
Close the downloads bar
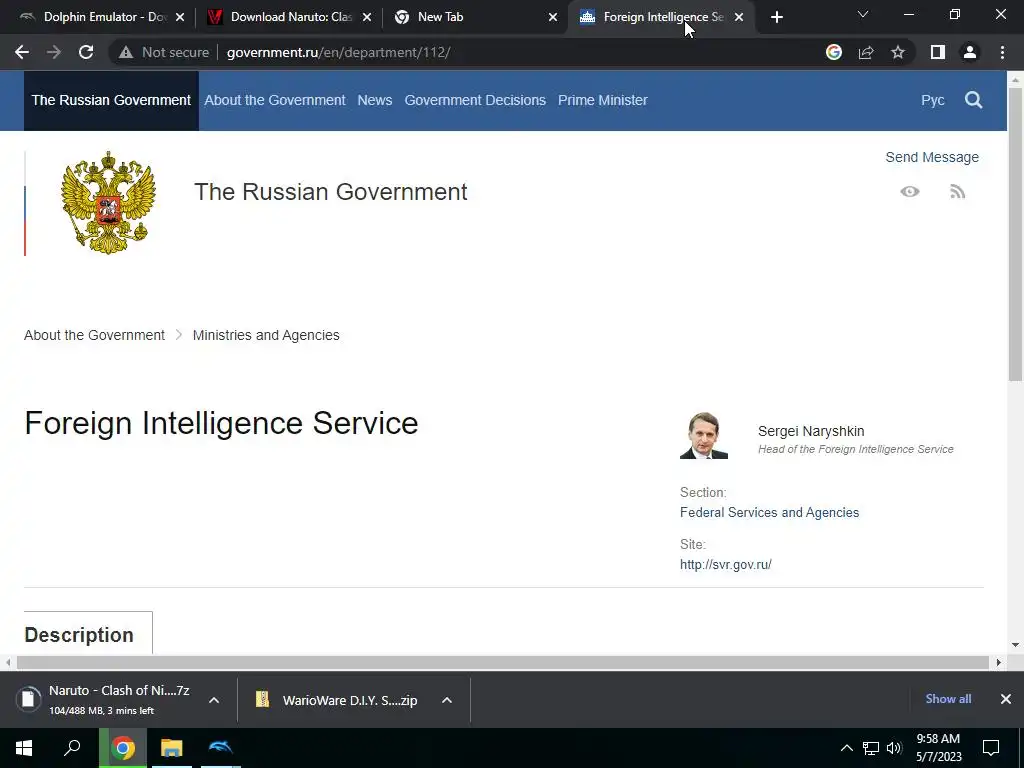click(x=1006, y=699)
